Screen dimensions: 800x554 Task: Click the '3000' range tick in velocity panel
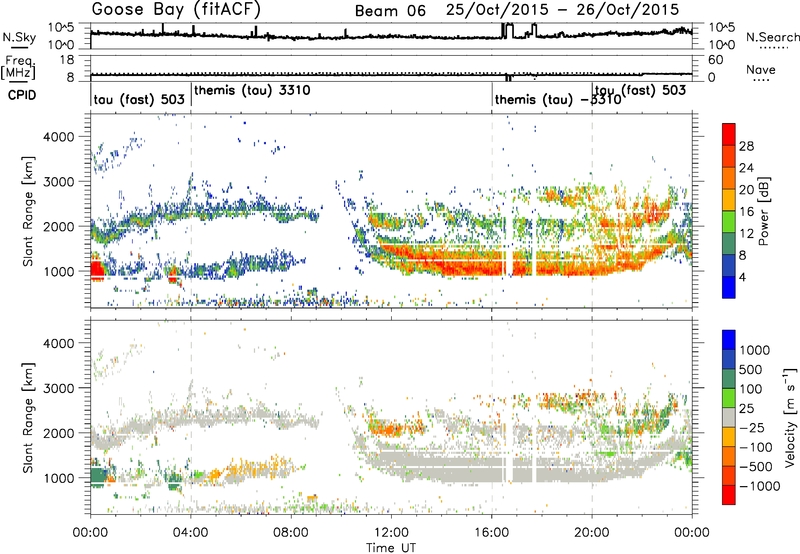(58, 388)
